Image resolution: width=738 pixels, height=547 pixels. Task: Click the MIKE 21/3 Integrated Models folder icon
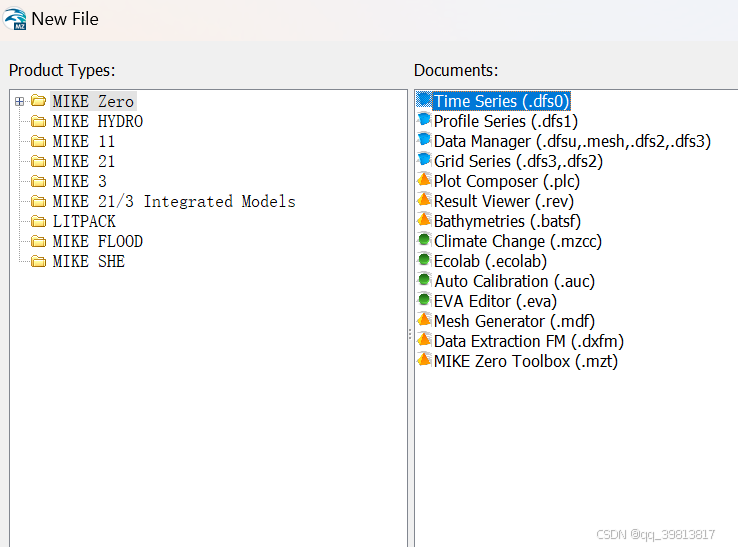coord(38,201)
